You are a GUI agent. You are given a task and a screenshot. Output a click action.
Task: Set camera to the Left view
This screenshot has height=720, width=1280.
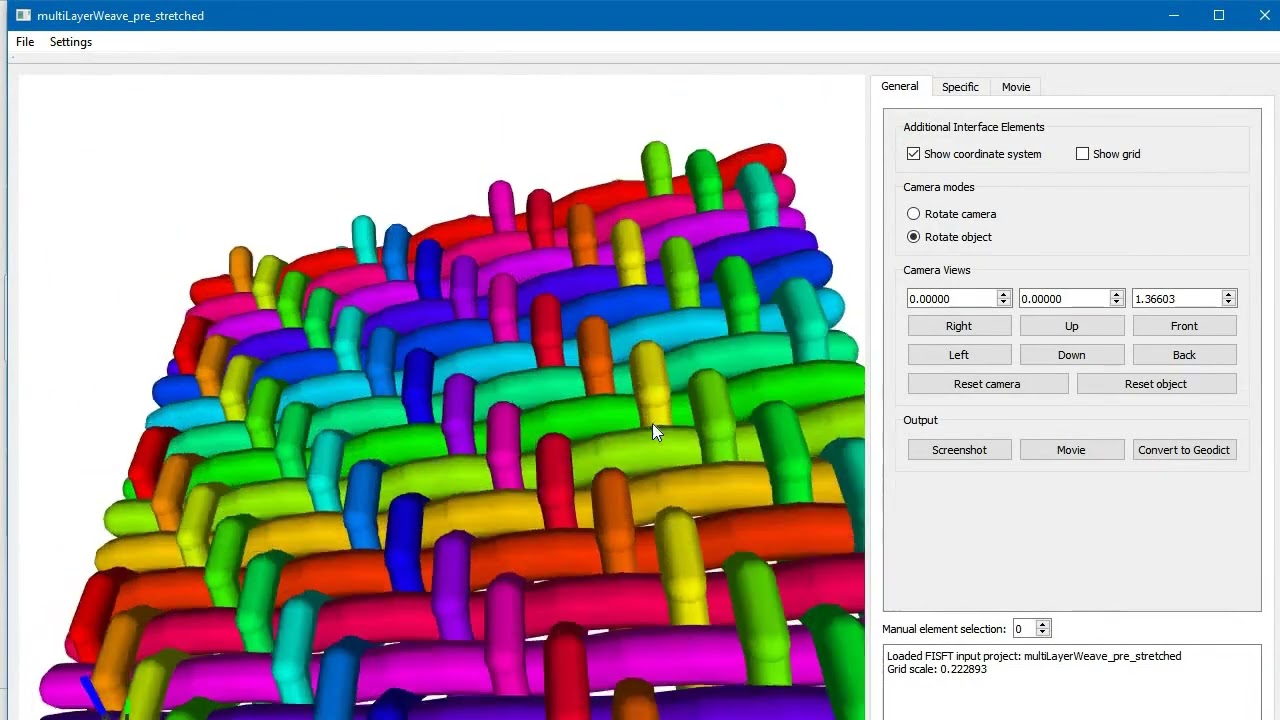pyautogui.click(x=959, y=355)
